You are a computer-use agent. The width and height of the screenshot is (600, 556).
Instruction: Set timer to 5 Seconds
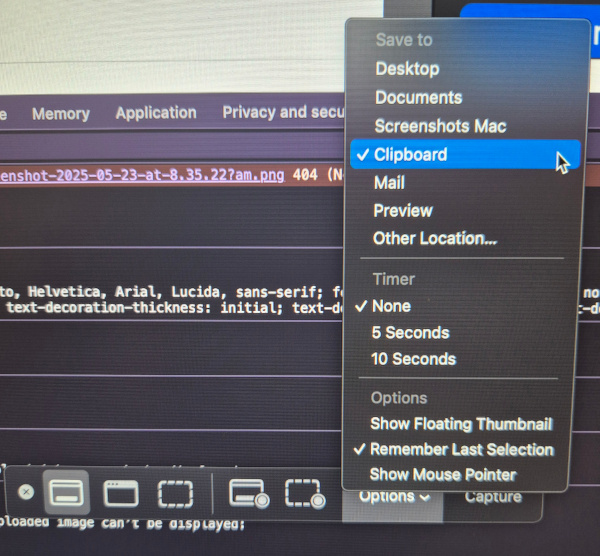click(x=410, y=333)
